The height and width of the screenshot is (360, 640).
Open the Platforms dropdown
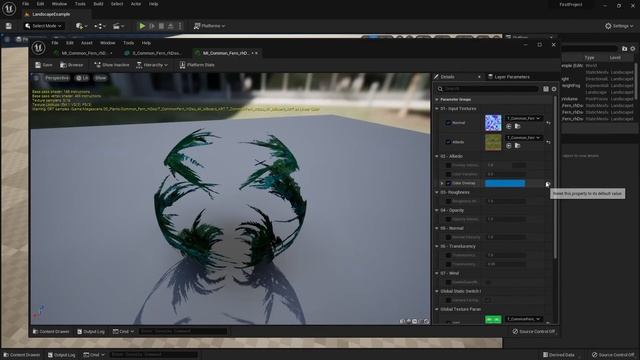coord(209,26)
